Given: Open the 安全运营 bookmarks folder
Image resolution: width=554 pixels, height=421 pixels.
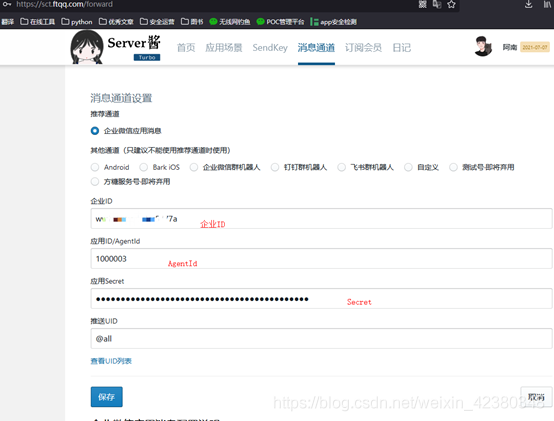Looking at the screenshot, I should tap(157, 22).
